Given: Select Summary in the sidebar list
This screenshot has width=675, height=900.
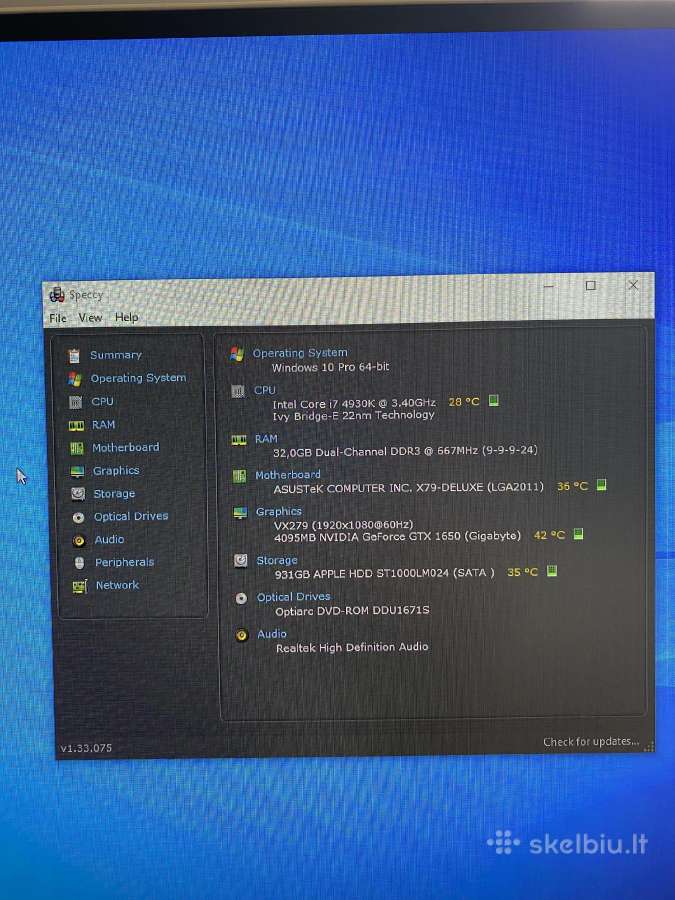Looking at the screenshot, I should point(115,355).
